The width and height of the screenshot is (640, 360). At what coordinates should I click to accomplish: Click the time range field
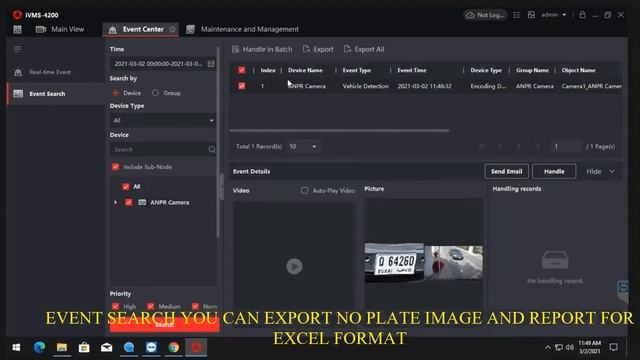point(158,64)
